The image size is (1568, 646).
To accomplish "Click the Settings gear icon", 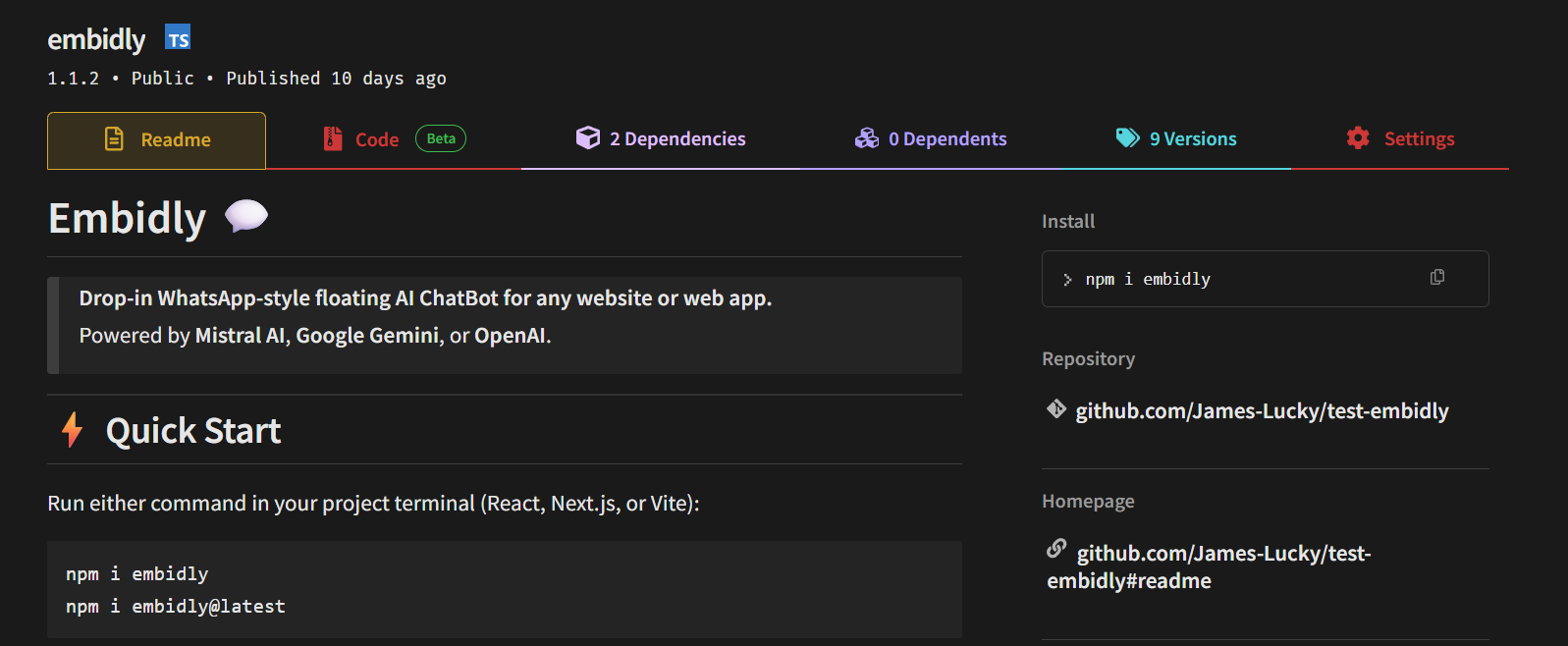I will click(1358, 138).
